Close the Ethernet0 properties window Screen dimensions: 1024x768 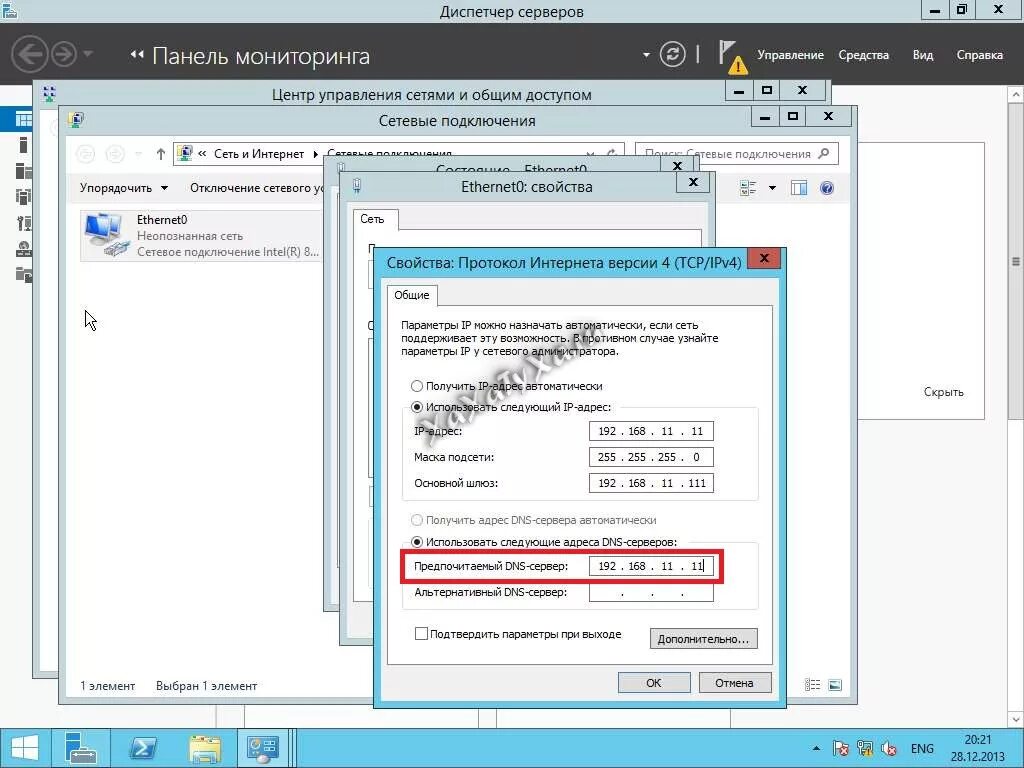(x=694, y=182)
